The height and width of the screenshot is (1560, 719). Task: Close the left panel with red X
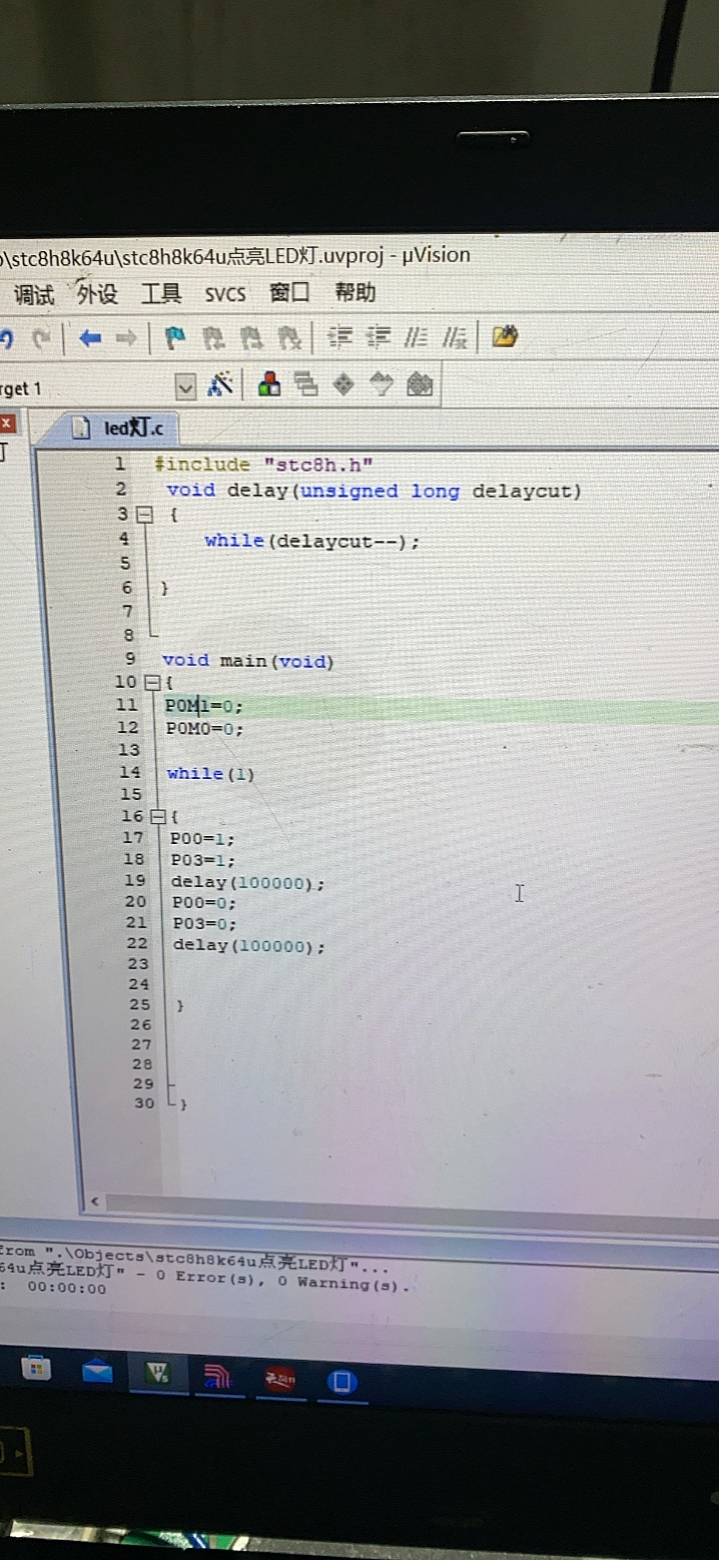(x=6, y=424)
